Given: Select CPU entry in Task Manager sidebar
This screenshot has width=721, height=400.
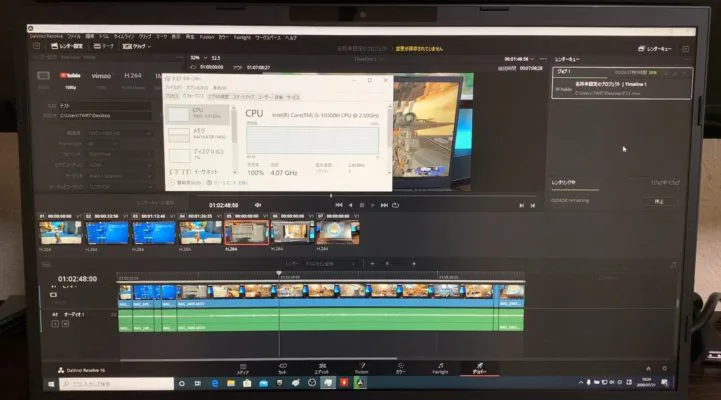Looking at the screenshot, I should point(198,114).
